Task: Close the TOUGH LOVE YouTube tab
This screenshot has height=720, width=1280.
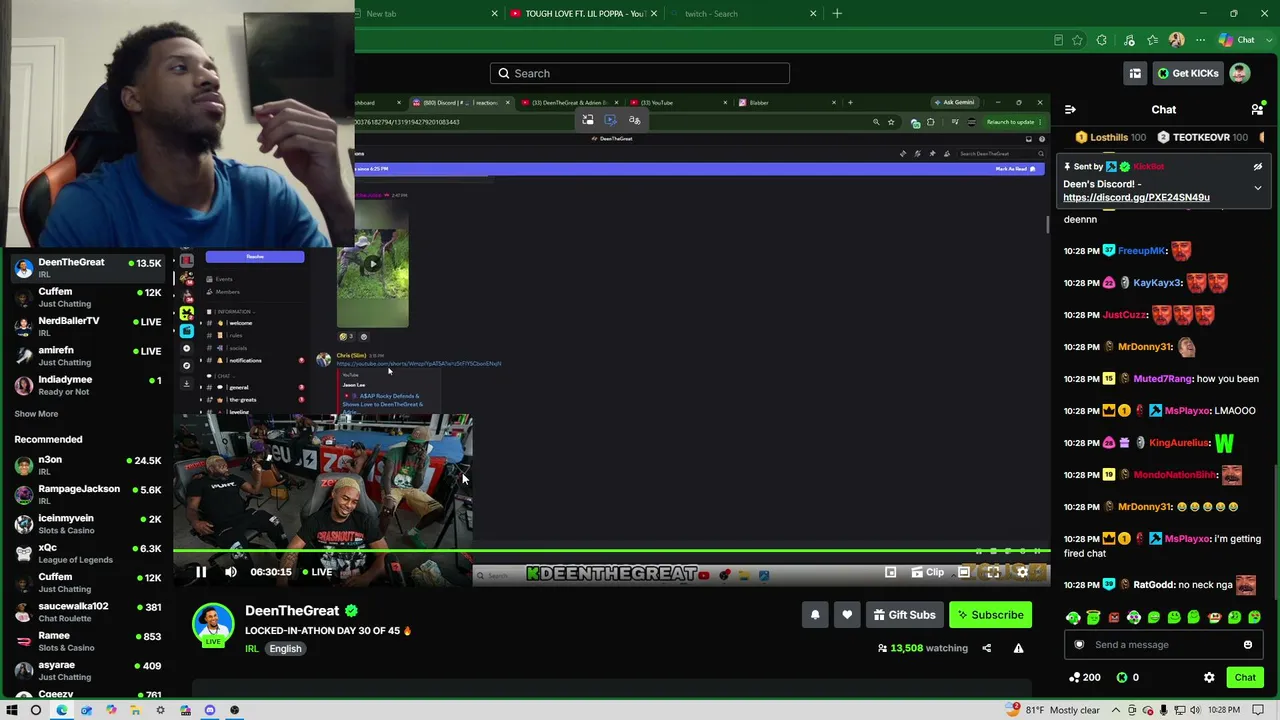Action: click(x=654, y=14)
